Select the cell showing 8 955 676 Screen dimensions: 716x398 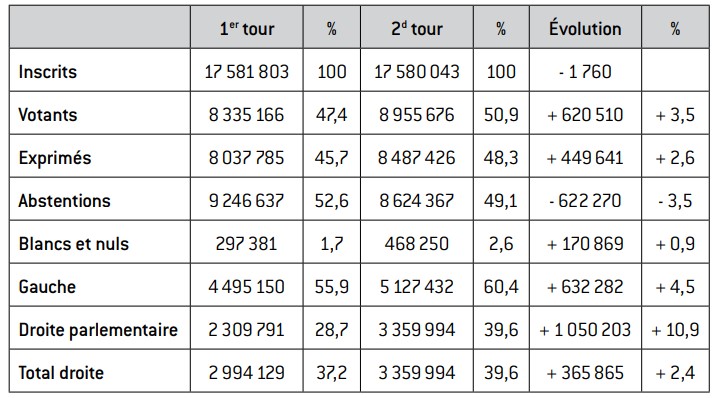click(417, 115)
